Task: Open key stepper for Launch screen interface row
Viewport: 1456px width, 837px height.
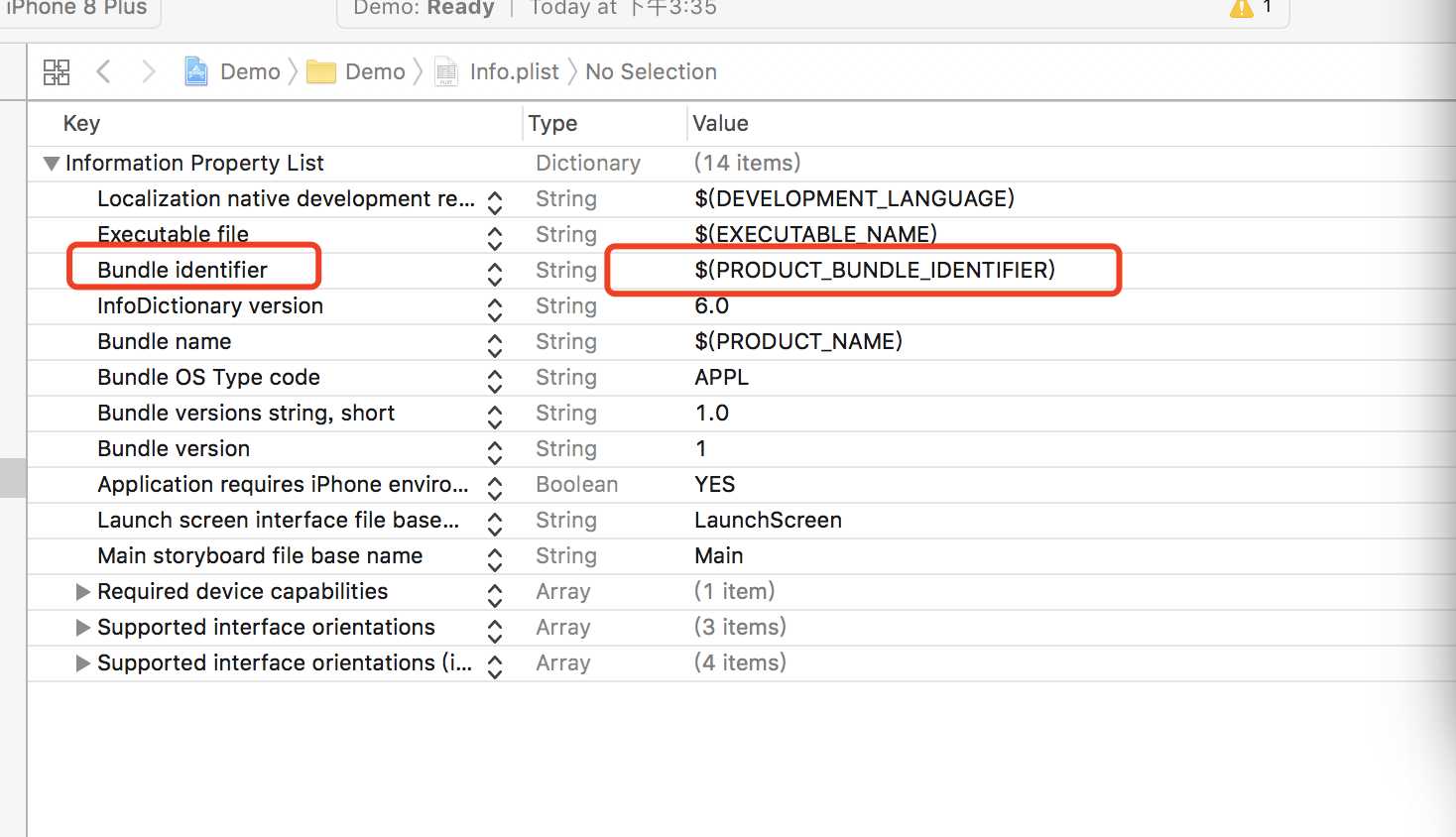Action: coord(495,524)
